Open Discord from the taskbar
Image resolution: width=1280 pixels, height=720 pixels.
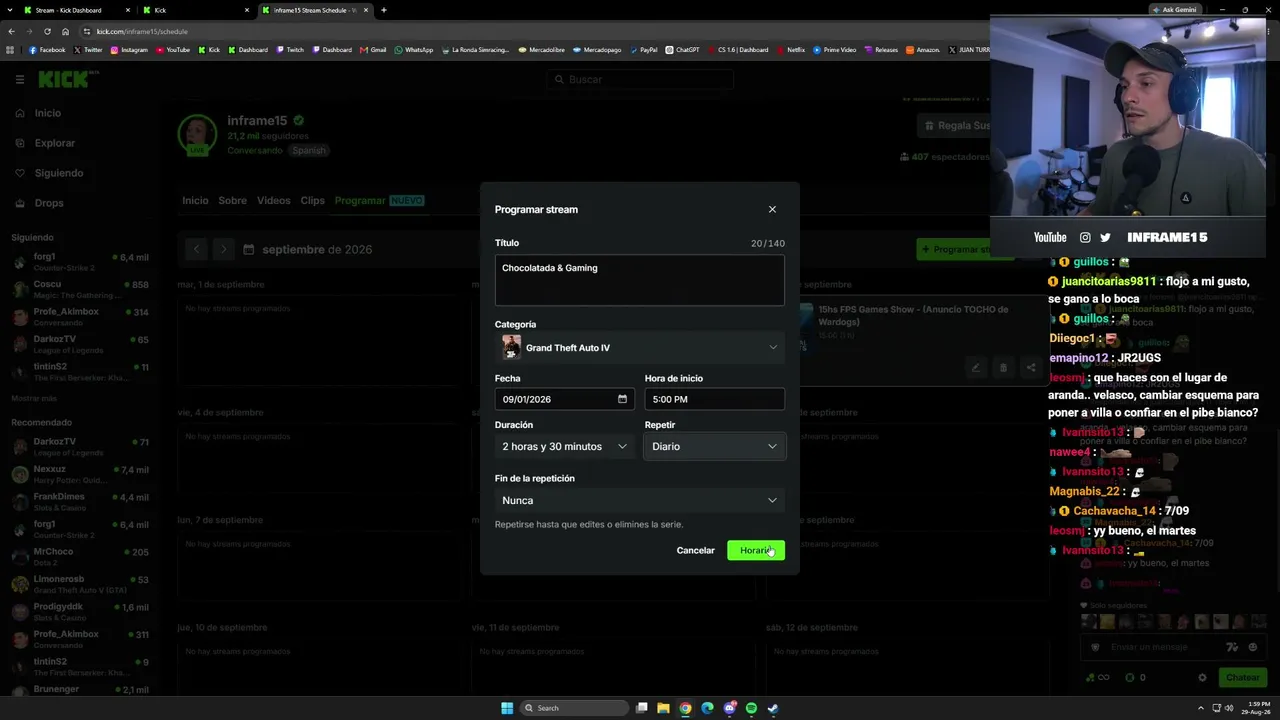click(729, 708)
